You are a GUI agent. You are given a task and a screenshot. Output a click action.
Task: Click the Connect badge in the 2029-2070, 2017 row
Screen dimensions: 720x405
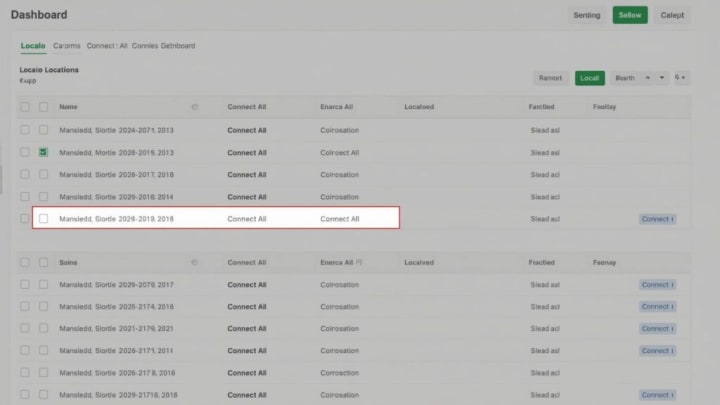tap(658, 285)
